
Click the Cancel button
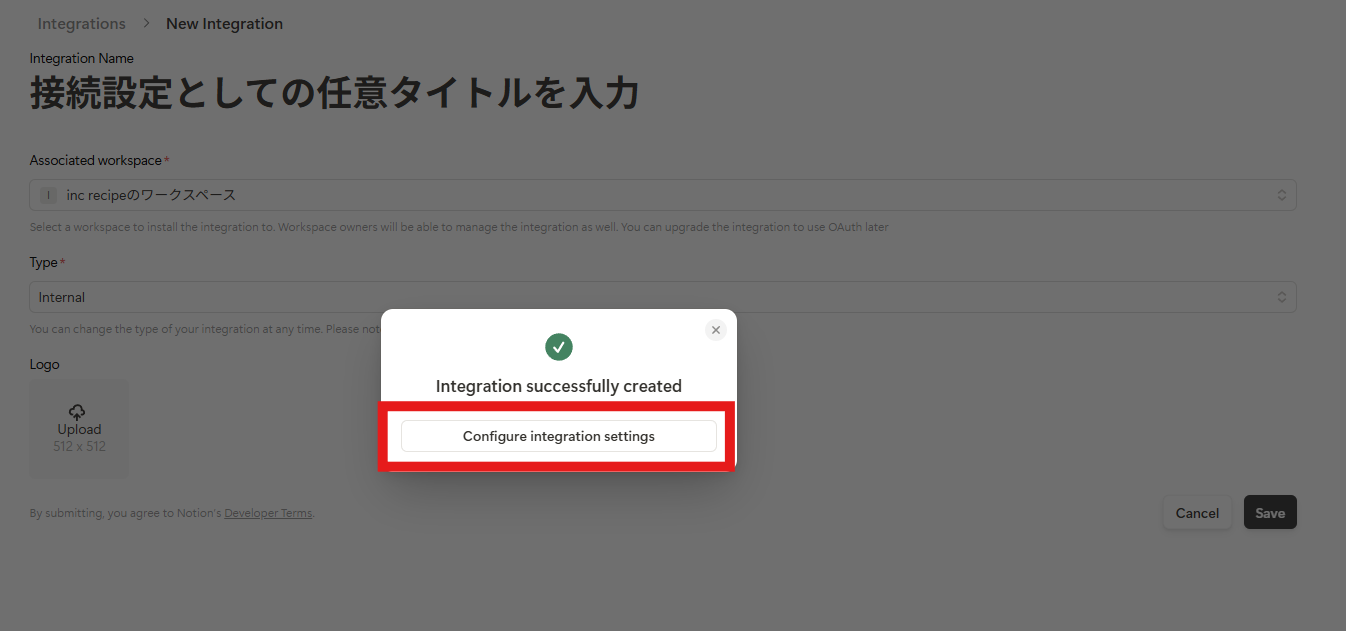click(1197, 513)
